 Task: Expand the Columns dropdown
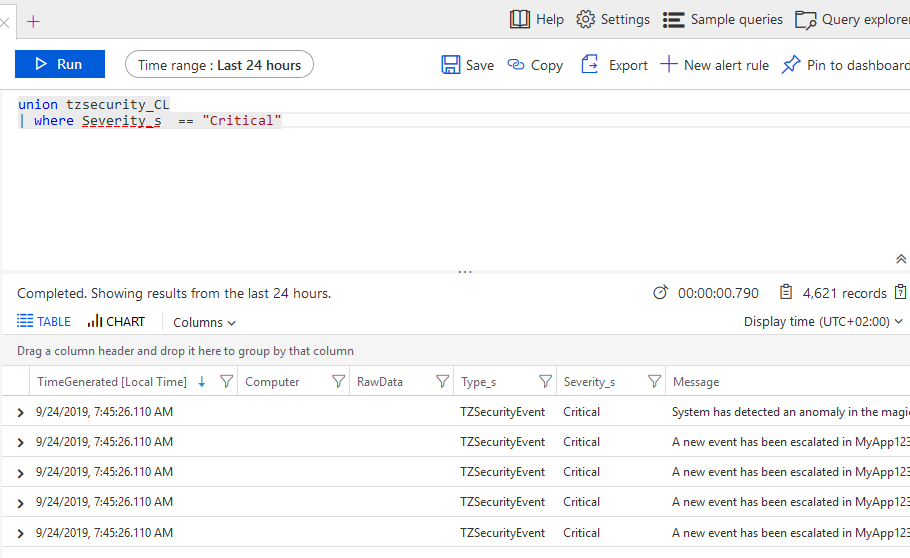204,322
